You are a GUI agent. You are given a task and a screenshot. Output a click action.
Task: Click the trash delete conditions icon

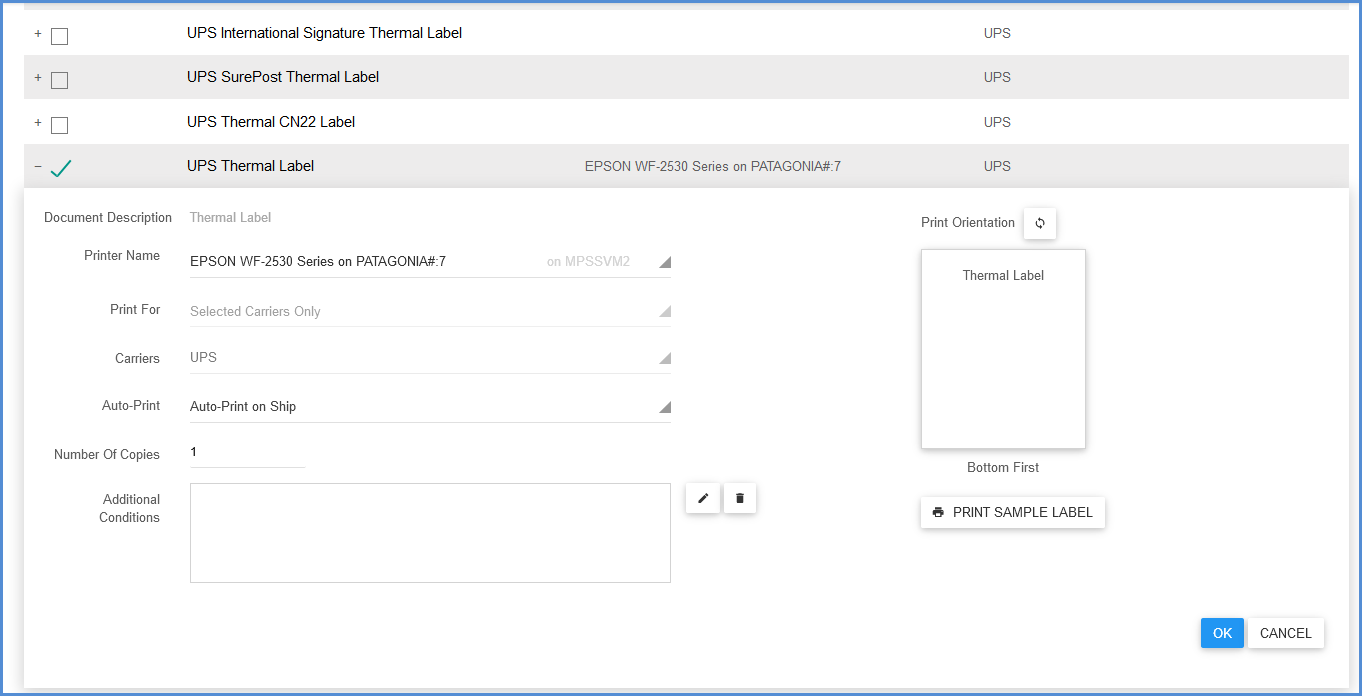pos(740,498)
